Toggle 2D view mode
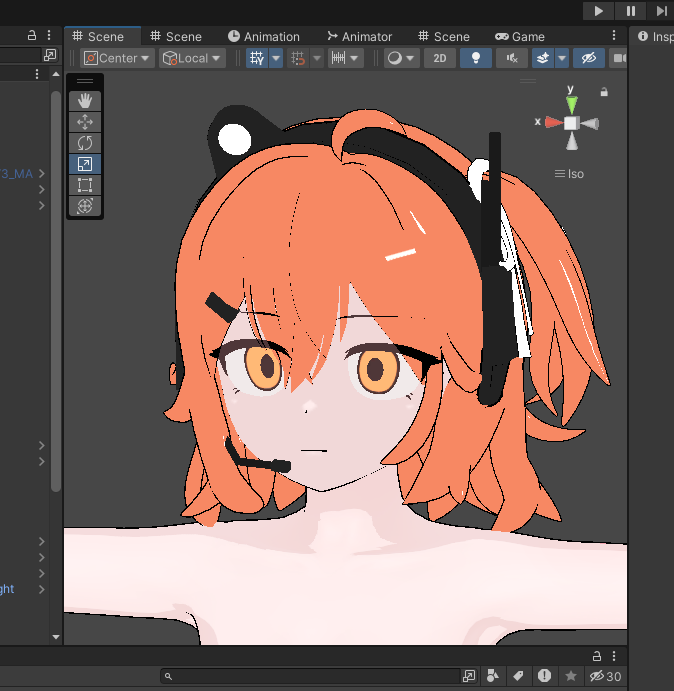Viewport: 674px width, 691px height. (439, 58)
